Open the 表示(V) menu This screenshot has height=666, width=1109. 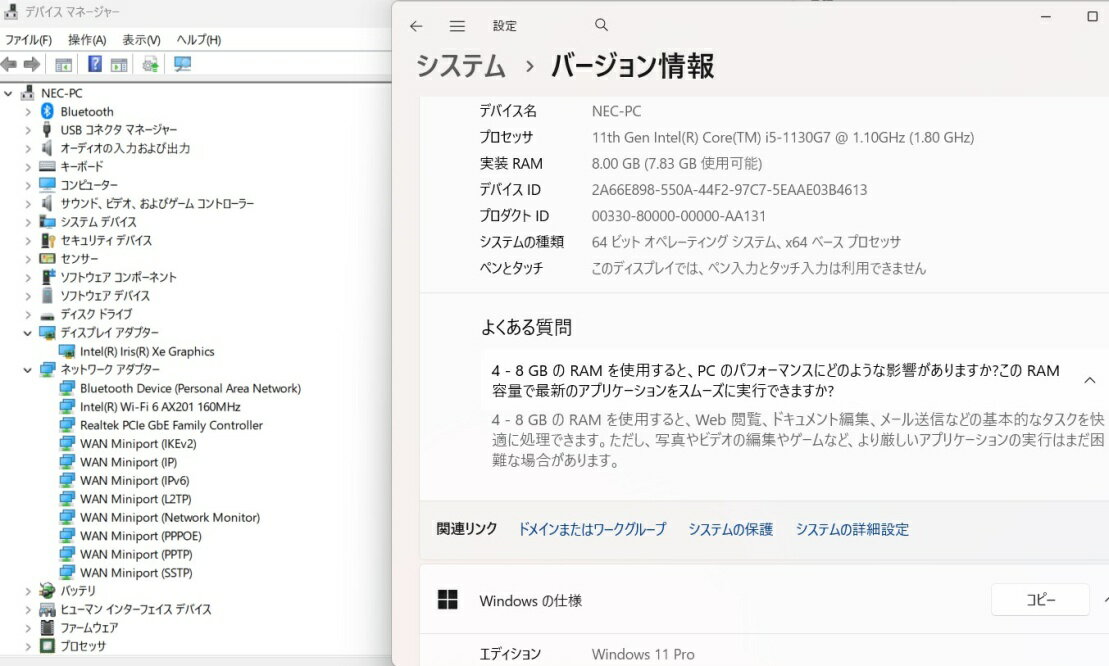[x=141, y=40]
